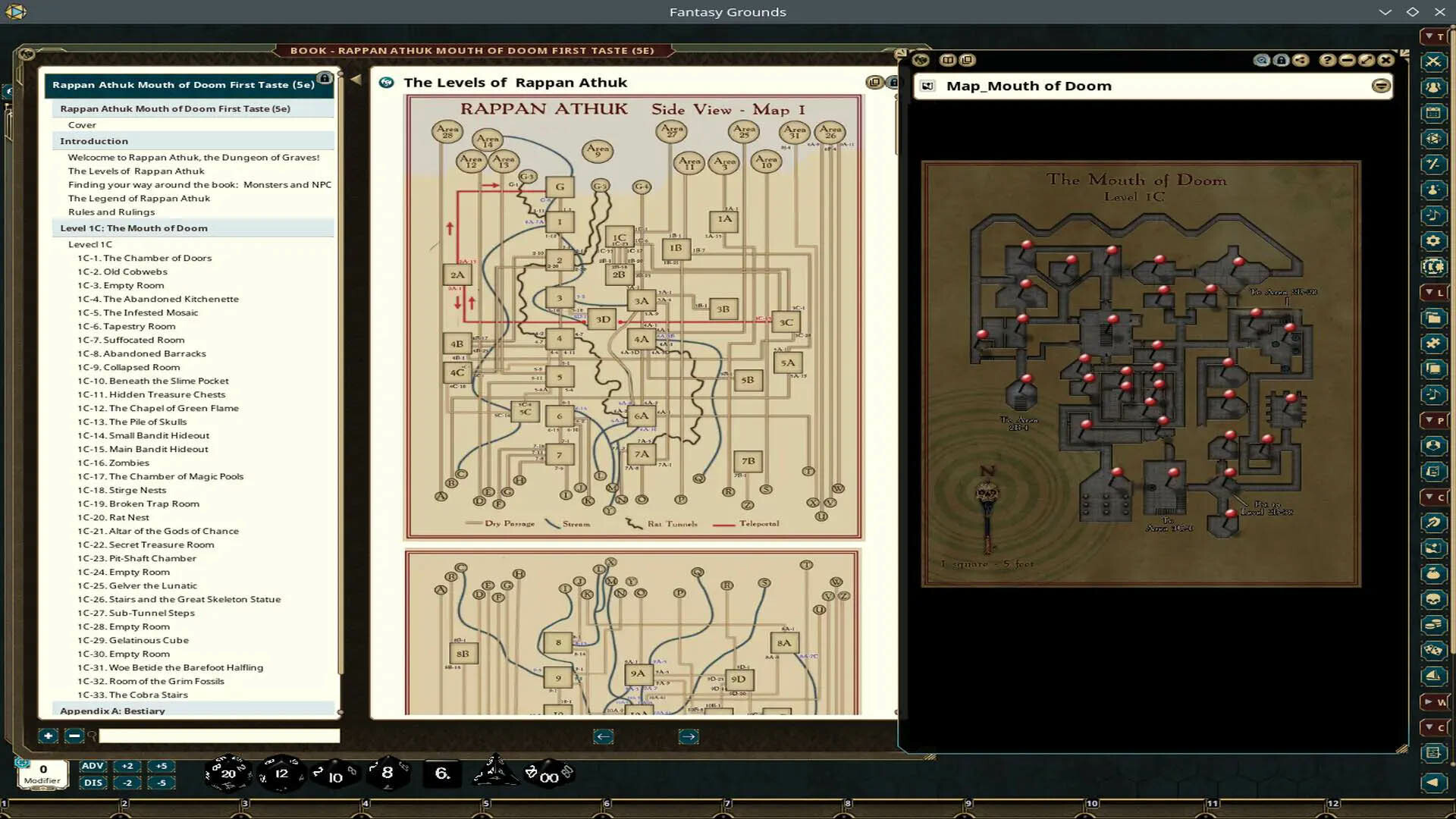
Task: Click the share icon on the map window
Action: click(1300, 61)
